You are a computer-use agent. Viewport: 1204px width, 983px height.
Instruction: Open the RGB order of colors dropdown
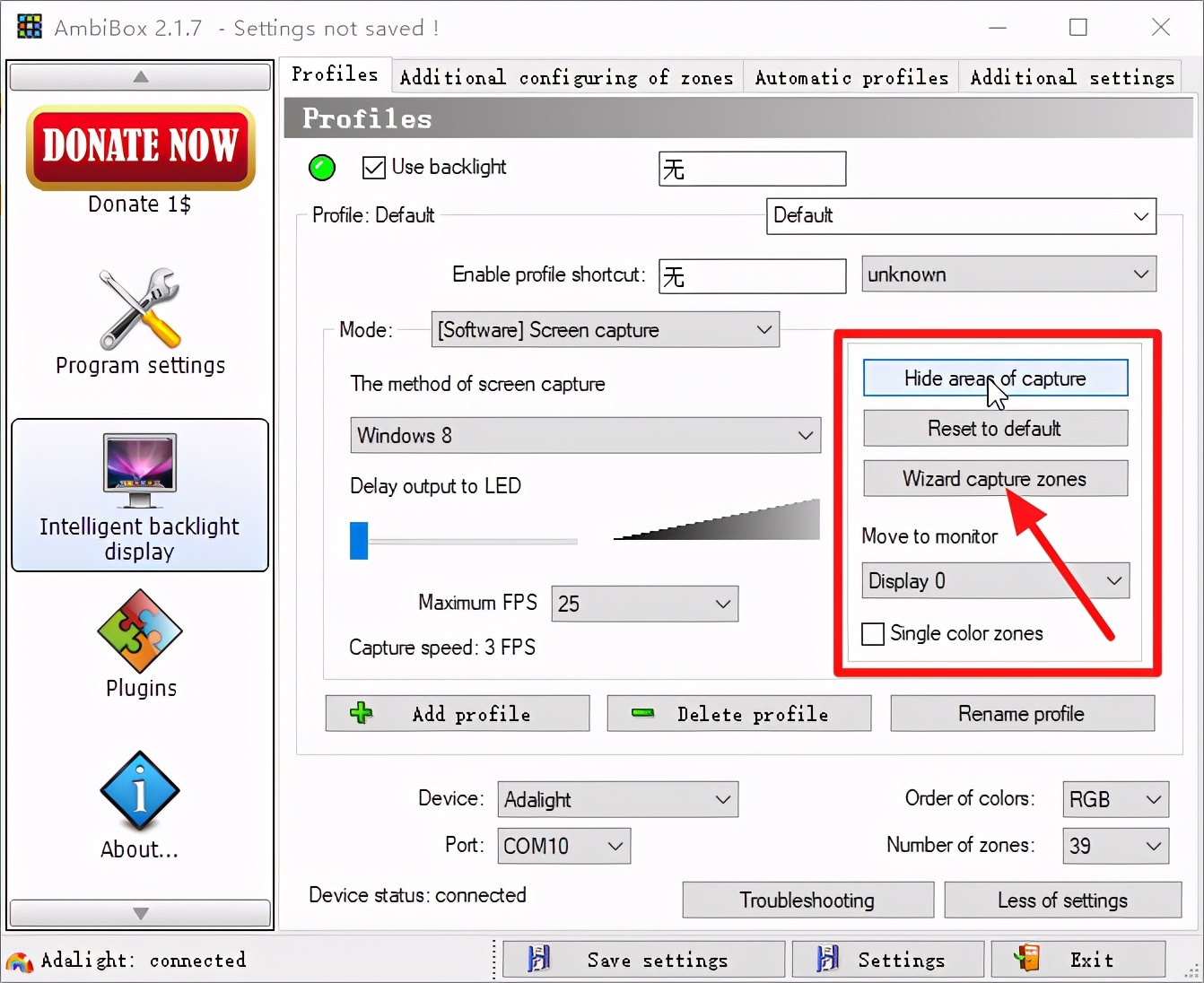pyautogui.click(x=1115, y=799)
